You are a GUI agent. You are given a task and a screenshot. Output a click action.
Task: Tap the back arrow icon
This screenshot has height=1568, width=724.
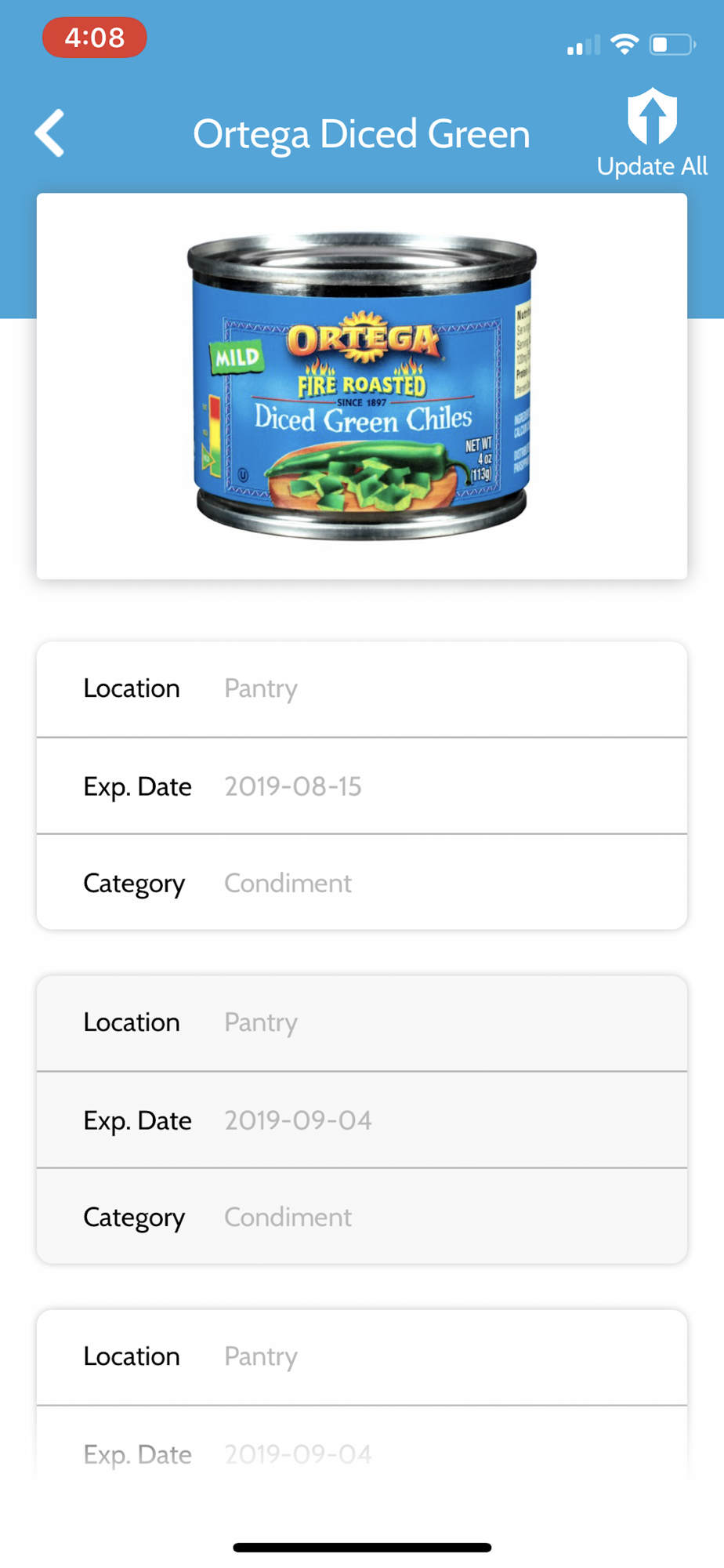(50, 133)
